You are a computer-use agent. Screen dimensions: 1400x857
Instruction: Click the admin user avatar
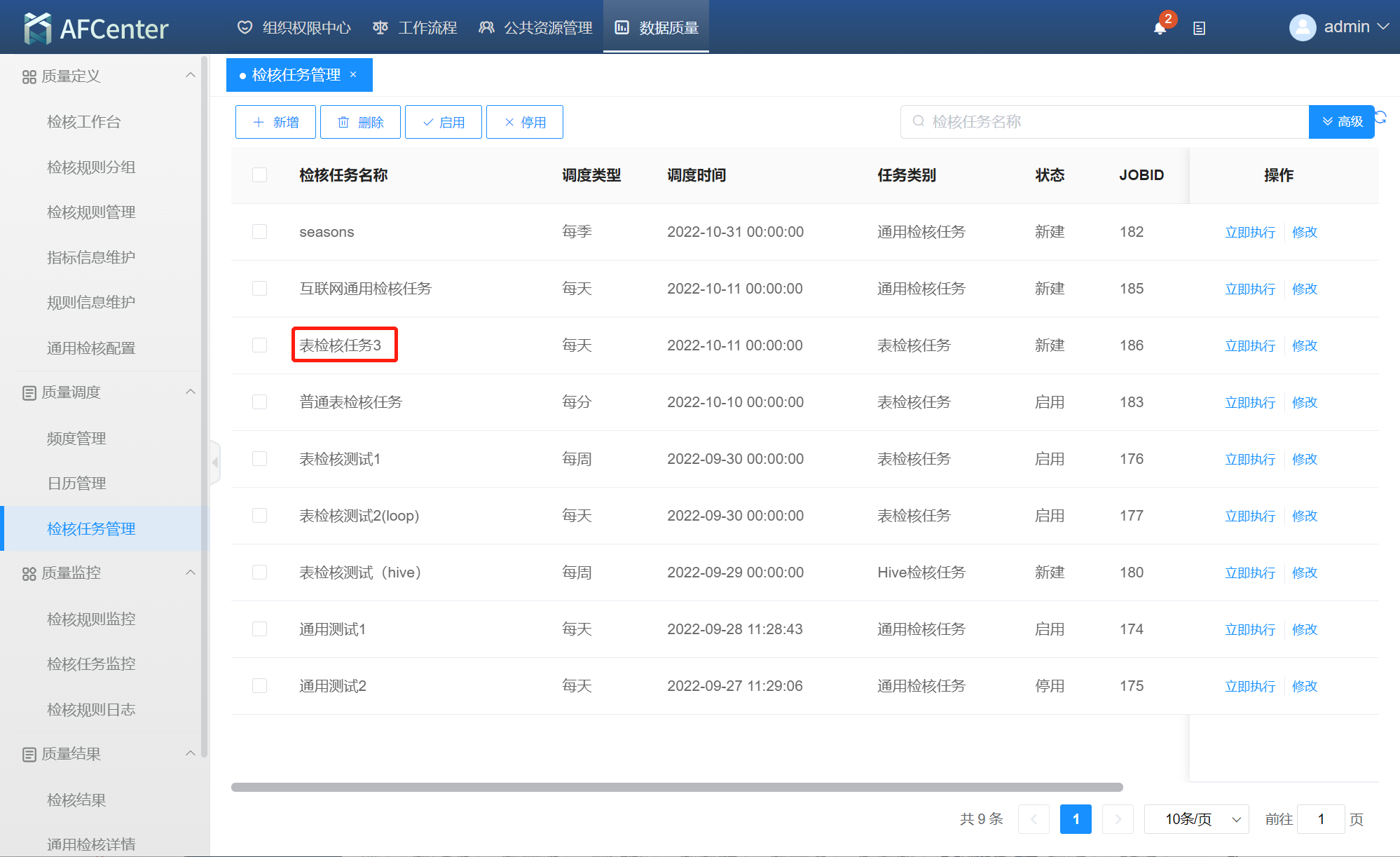[1302, 28]
